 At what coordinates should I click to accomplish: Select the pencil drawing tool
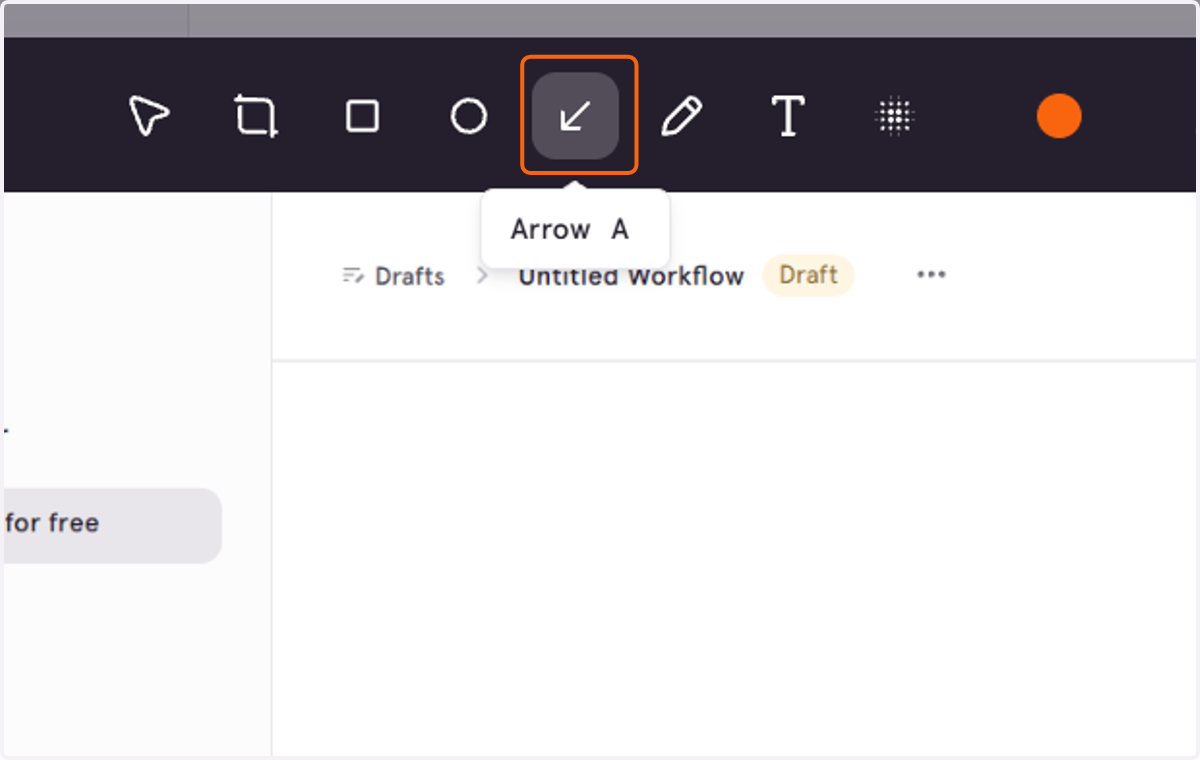click(x=682, y=116)
